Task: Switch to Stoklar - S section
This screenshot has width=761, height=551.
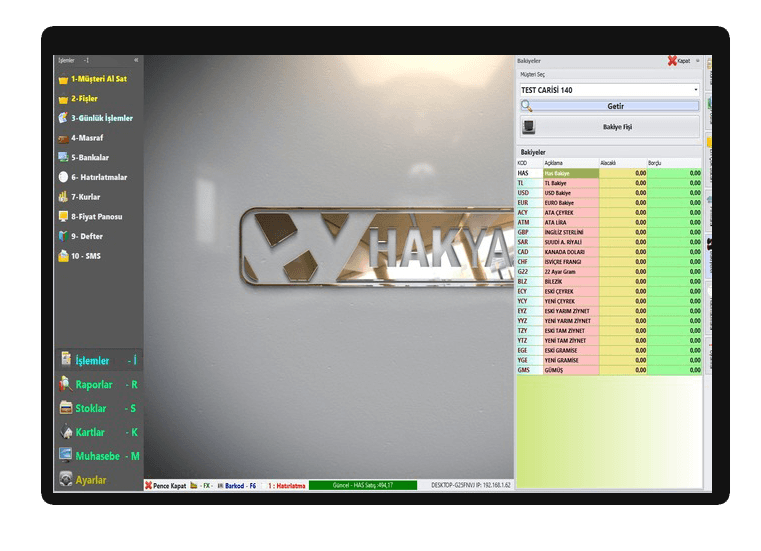Action: (99, 408)
